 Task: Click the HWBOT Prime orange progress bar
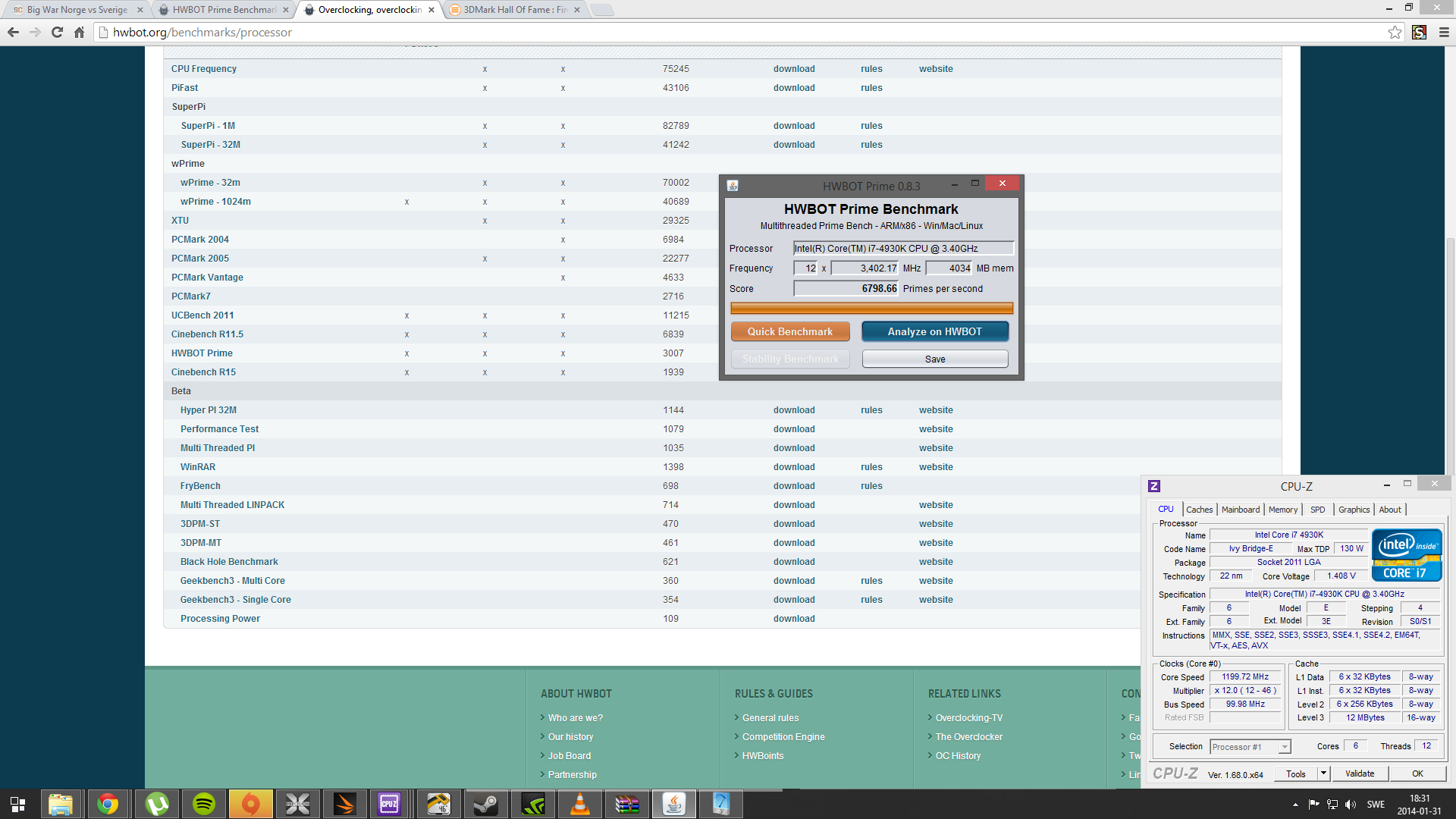[x=871, y=308]
